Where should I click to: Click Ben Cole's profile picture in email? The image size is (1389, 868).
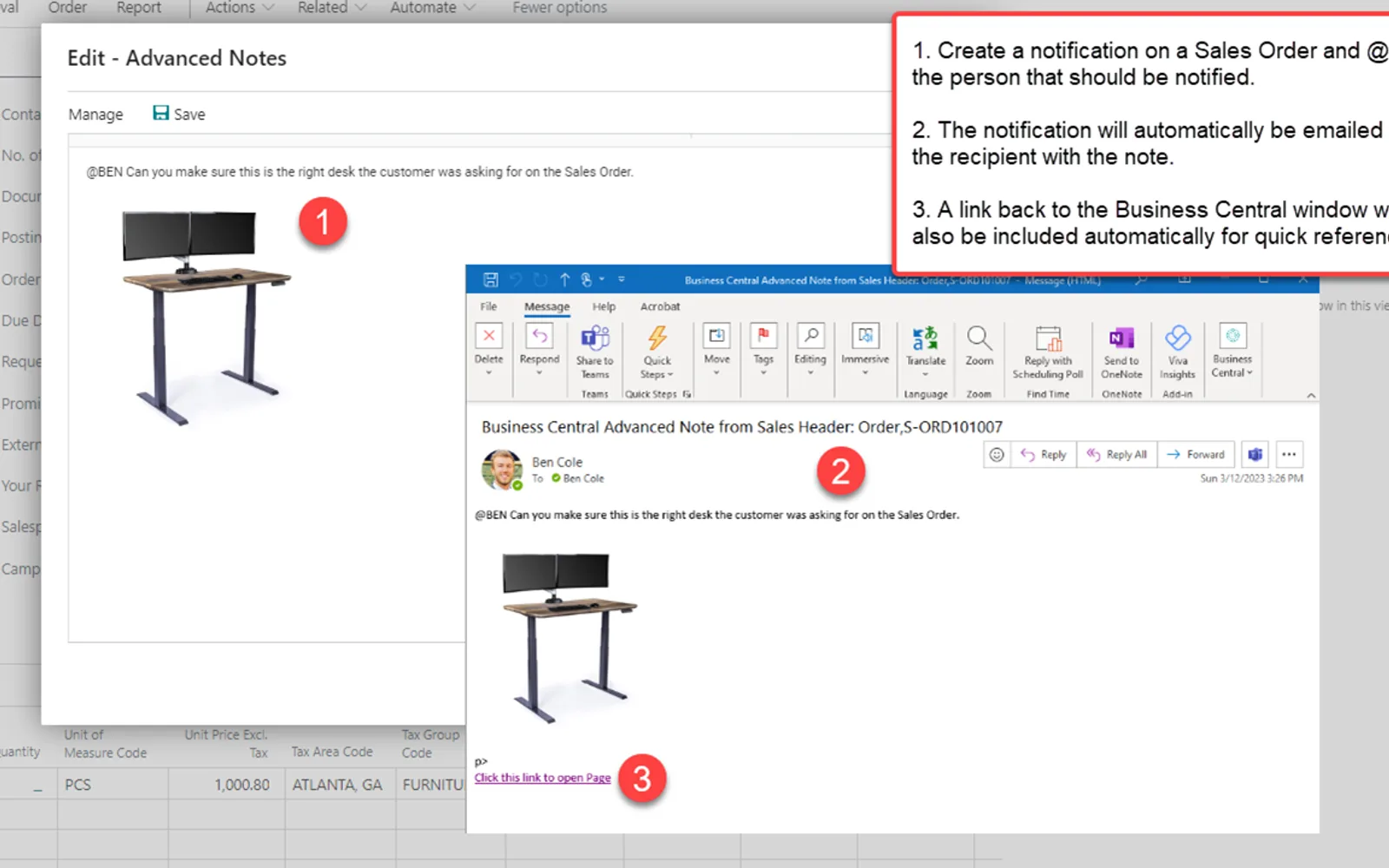[502, 470]
